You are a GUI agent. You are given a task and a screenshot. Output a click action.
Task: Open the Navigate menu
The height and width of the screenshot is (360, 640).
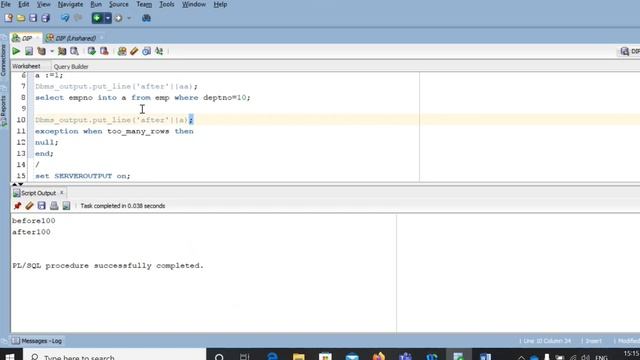pyautogui.click(x=70, y=4)
